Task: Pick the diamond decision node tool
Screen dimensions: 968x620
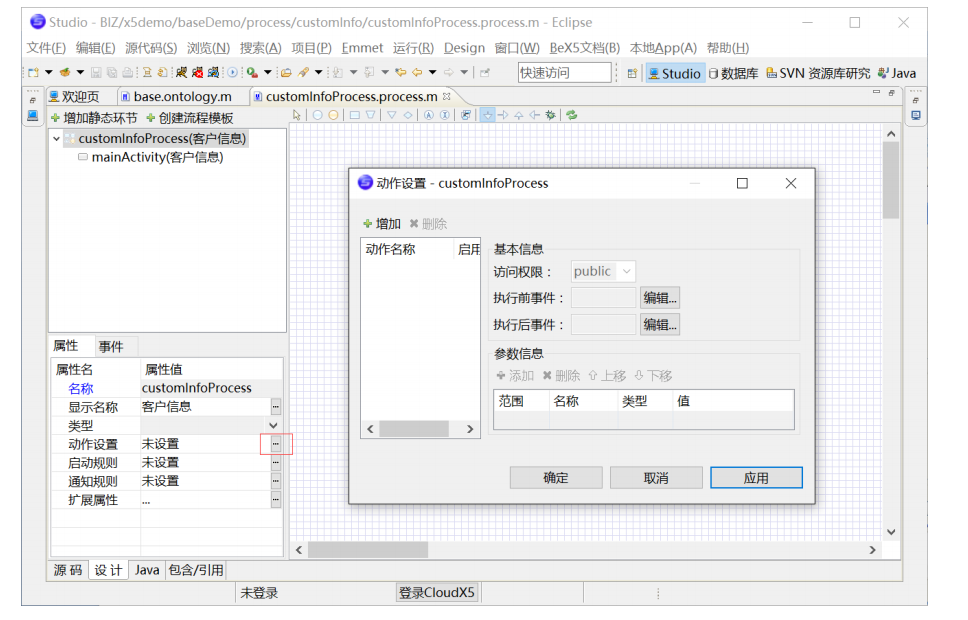Action: point(408,116)
